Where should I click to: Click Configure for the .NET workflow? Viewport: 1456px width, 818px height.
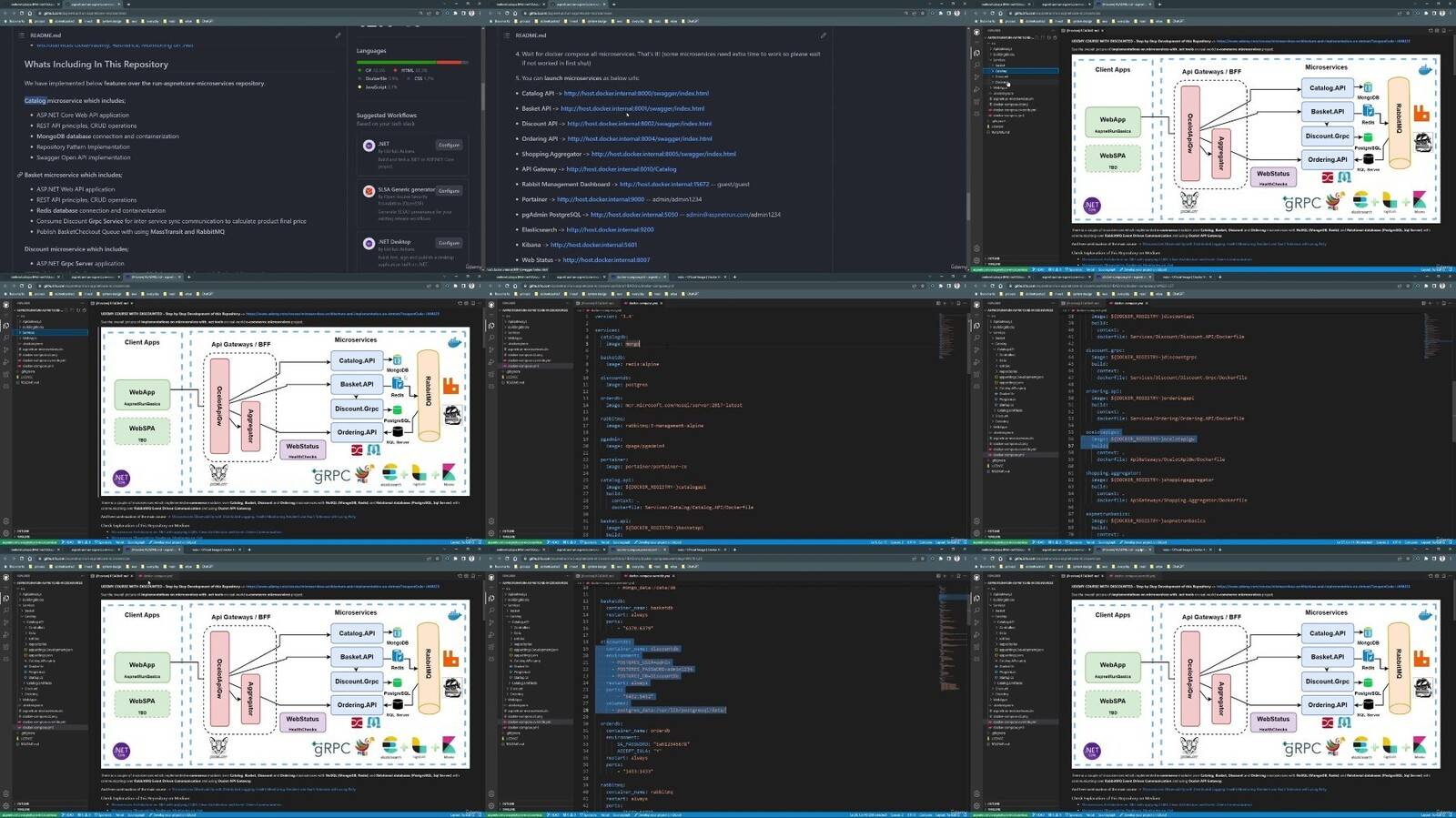coord(449,145)
